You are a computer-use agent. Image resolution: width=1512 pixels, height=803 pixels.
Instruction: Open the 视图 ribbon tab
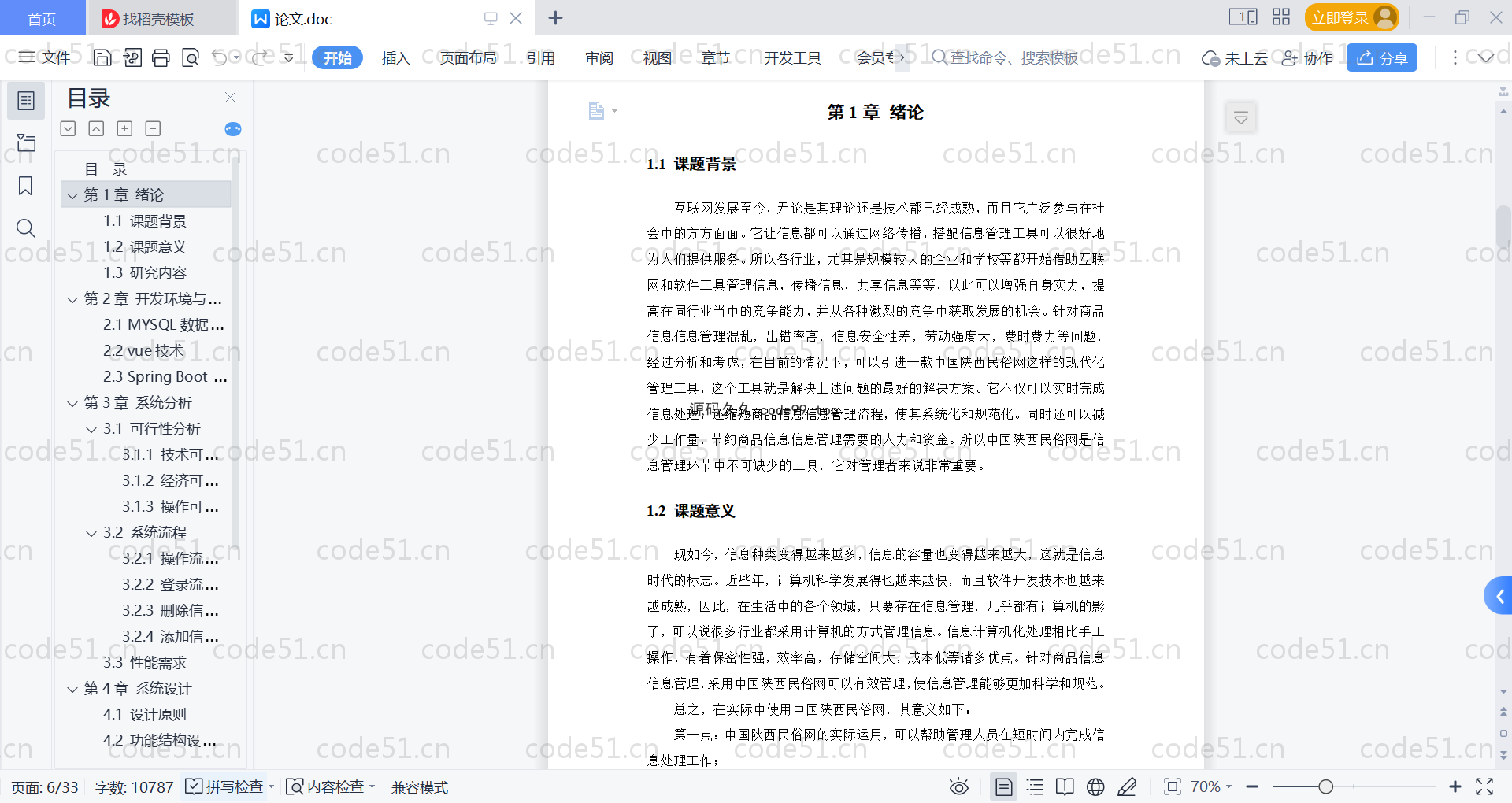click(658, 57)
